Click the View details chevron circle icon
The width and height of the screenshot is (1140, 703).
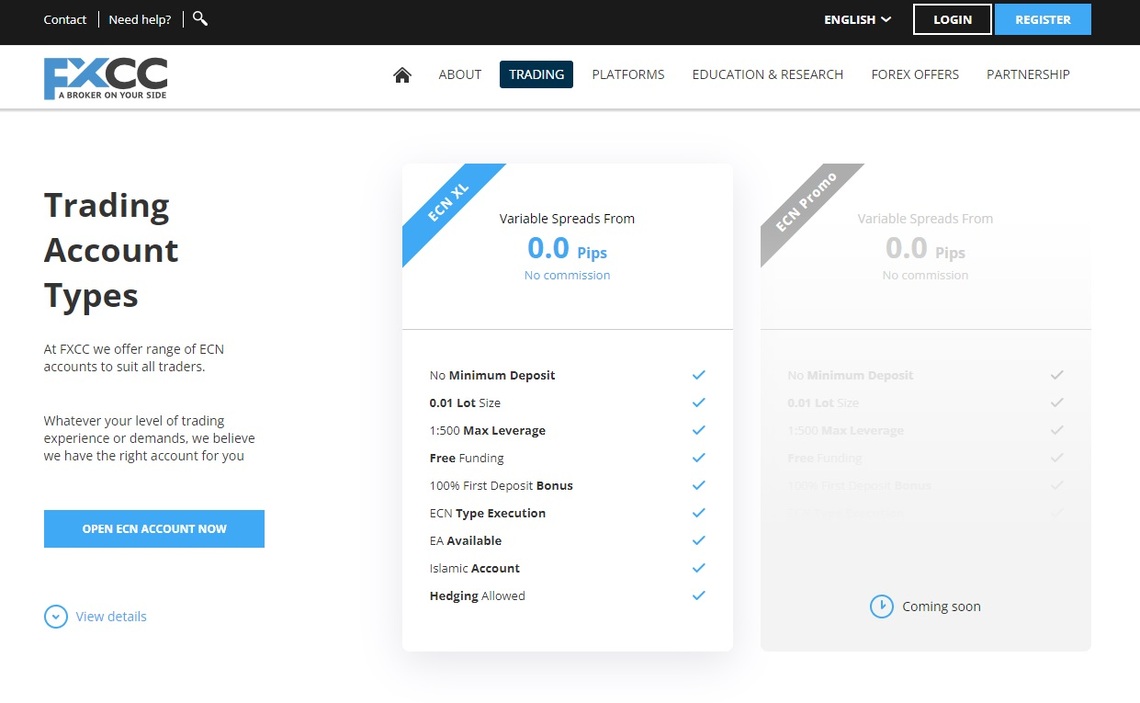(56, 616)
